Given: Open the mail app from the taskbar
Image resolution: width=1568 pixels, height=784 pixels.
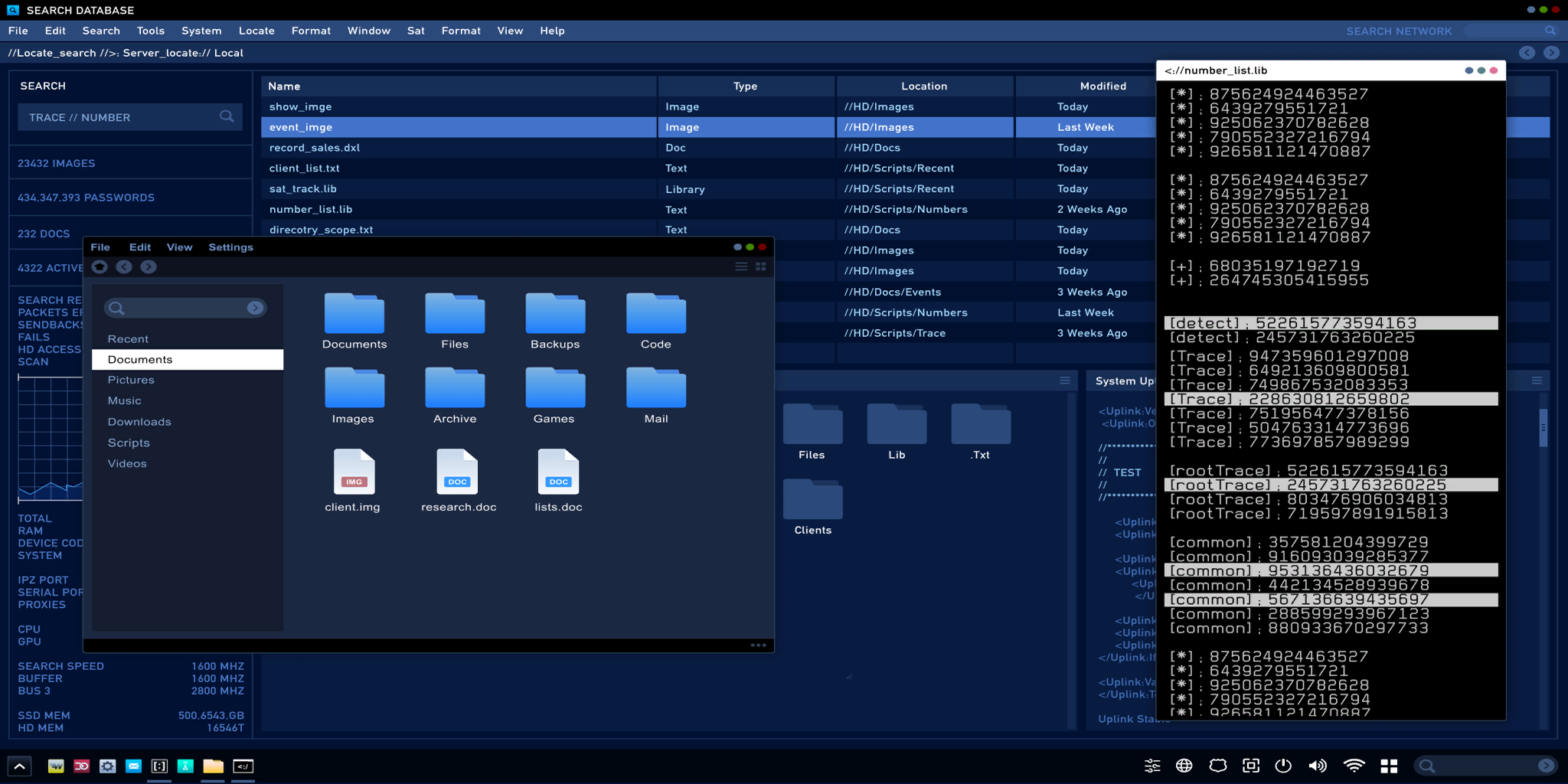Looking at the screenshot, I should [133, 766].
